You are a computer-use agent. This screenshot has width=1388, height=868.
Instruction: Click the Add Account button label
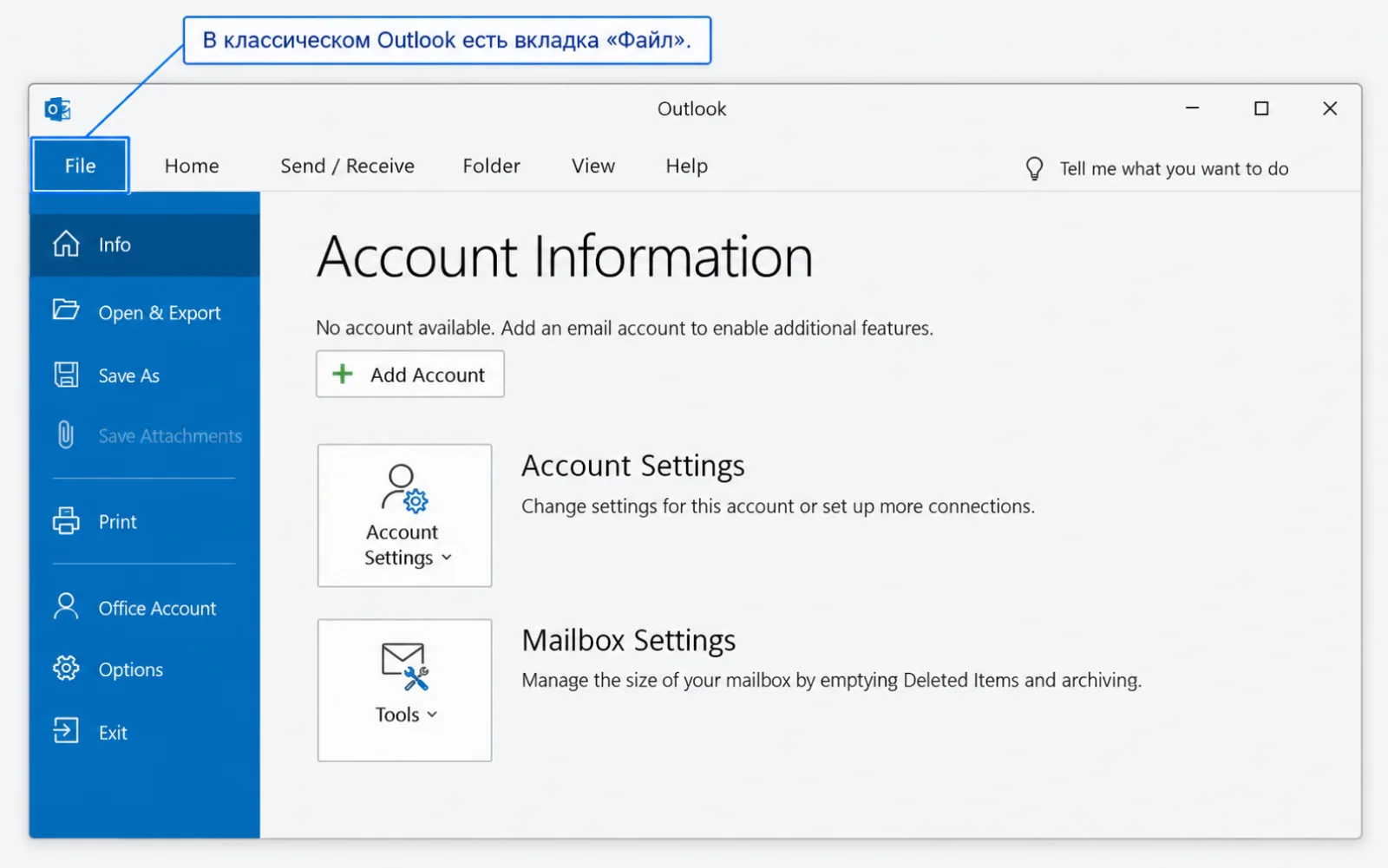(428, 375)
